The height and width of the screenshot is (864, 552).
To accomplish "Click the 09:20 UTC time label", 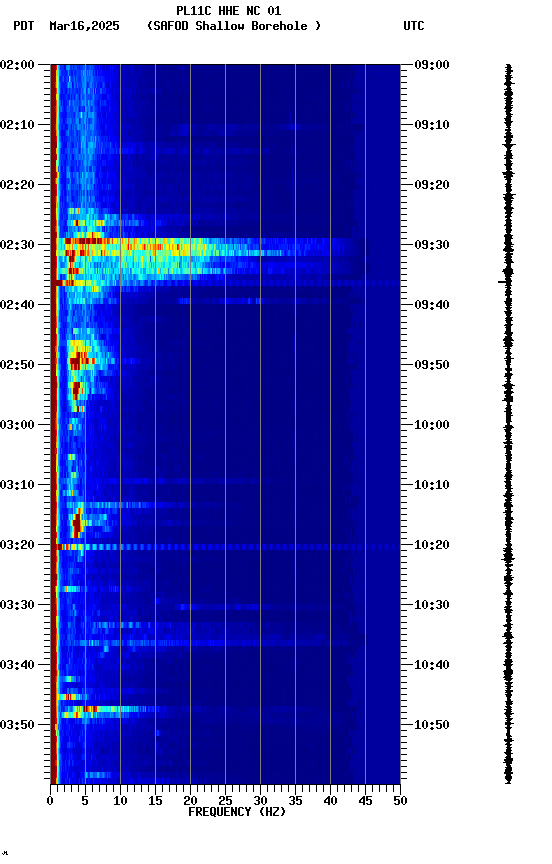I will pyautogui.click(x=432, y=185).
